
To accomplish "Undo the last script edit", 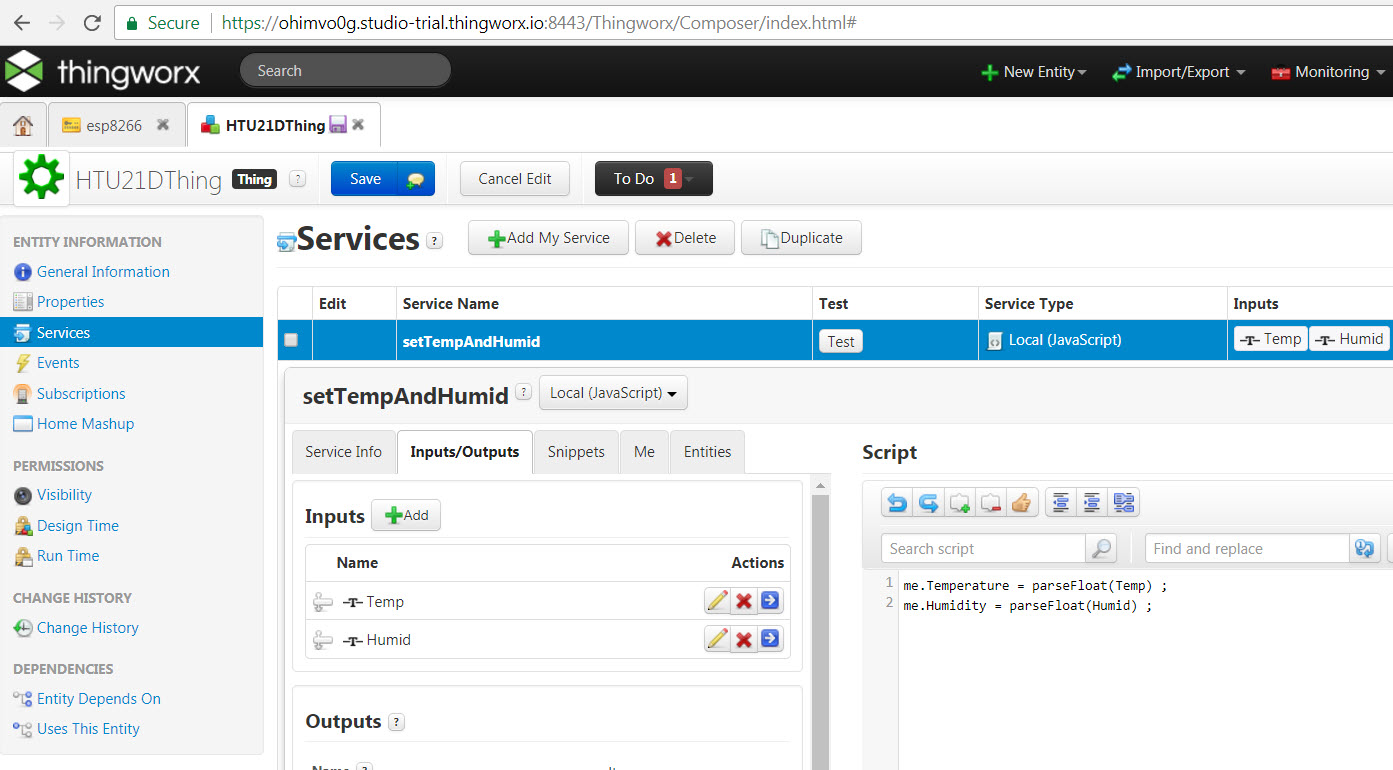I will click(897, 502).
